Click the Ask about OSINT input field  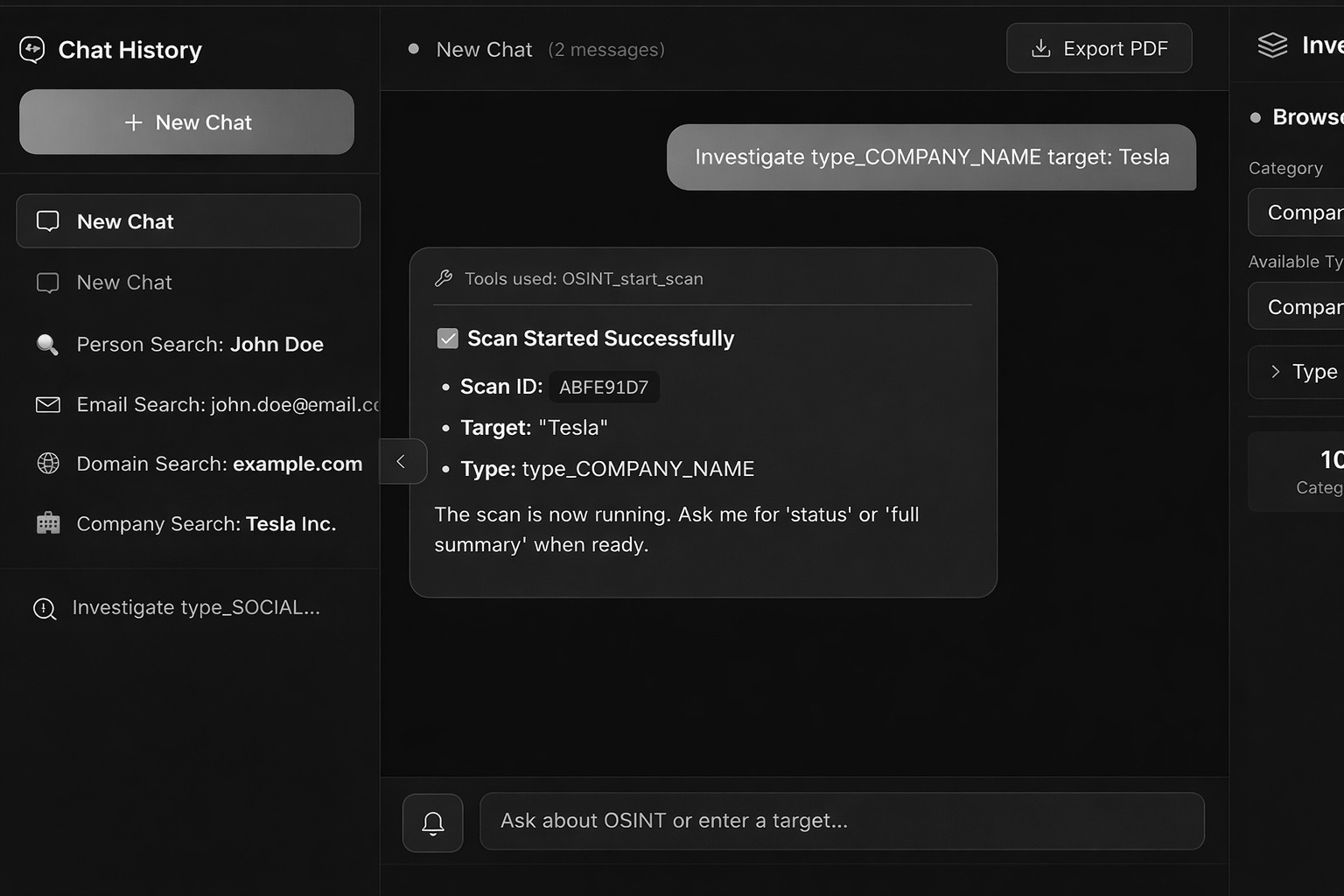pyautogui.click(x=842, y=821)
